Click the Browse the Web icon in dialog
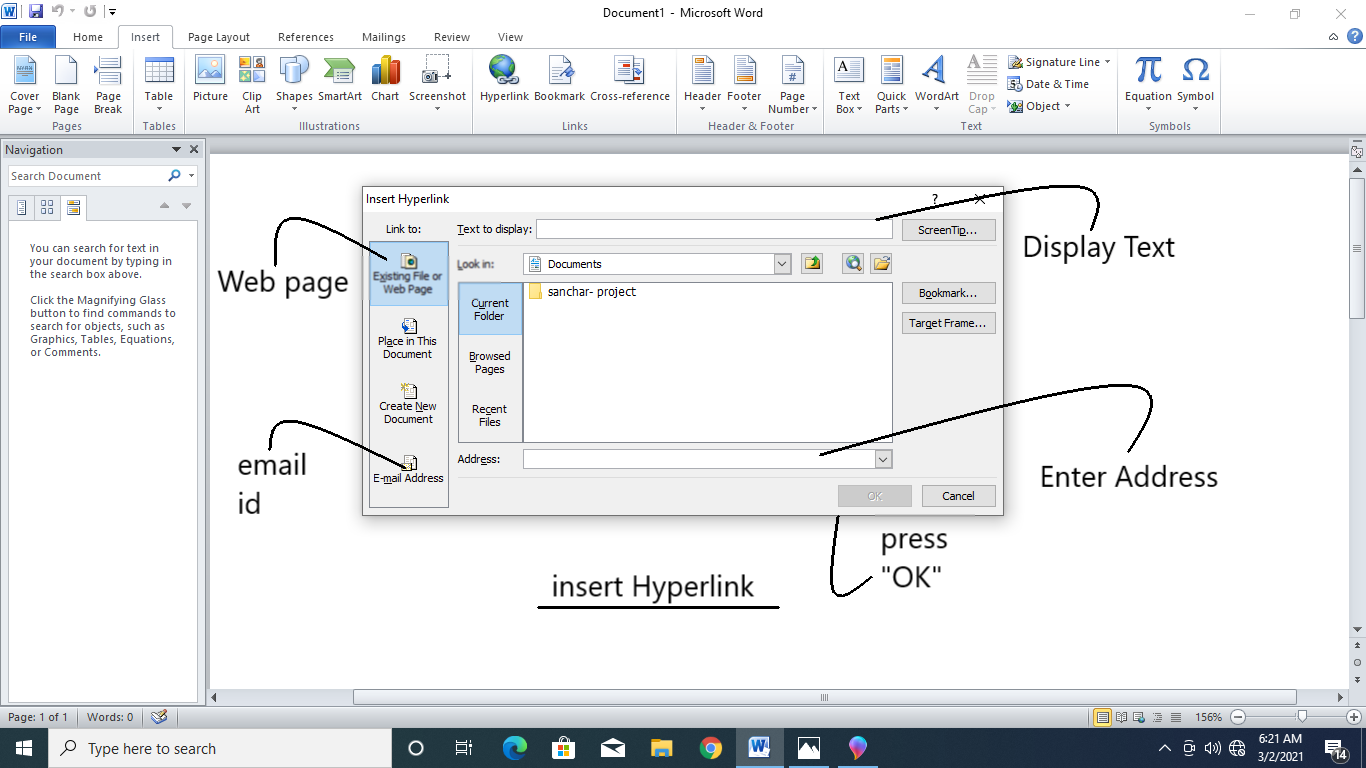The image size is (1366, 768). point(852,264)
